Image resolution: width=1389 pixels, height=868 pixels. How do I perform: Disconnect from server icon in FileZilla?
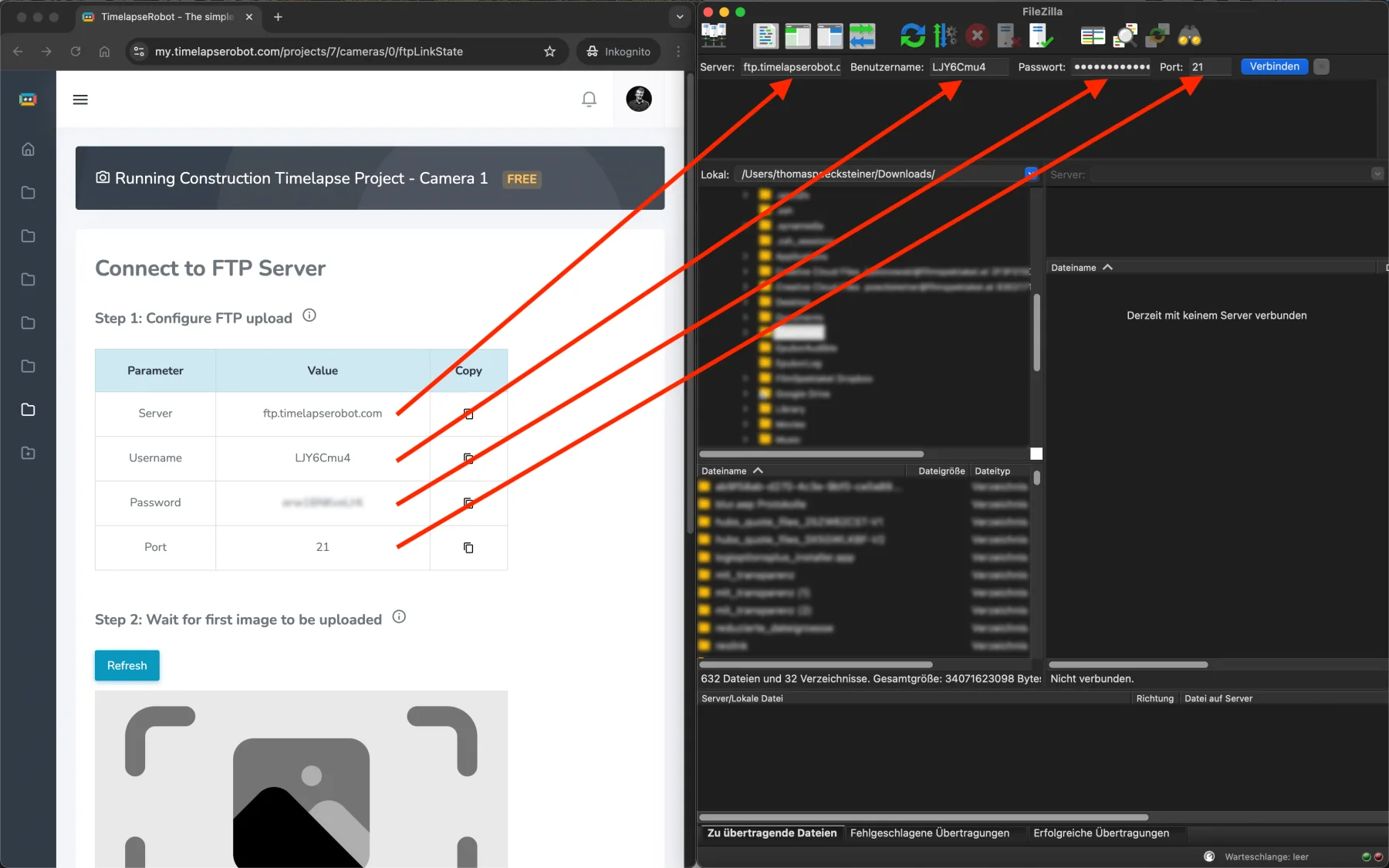pyautogui.click(x=1009, y=35)
